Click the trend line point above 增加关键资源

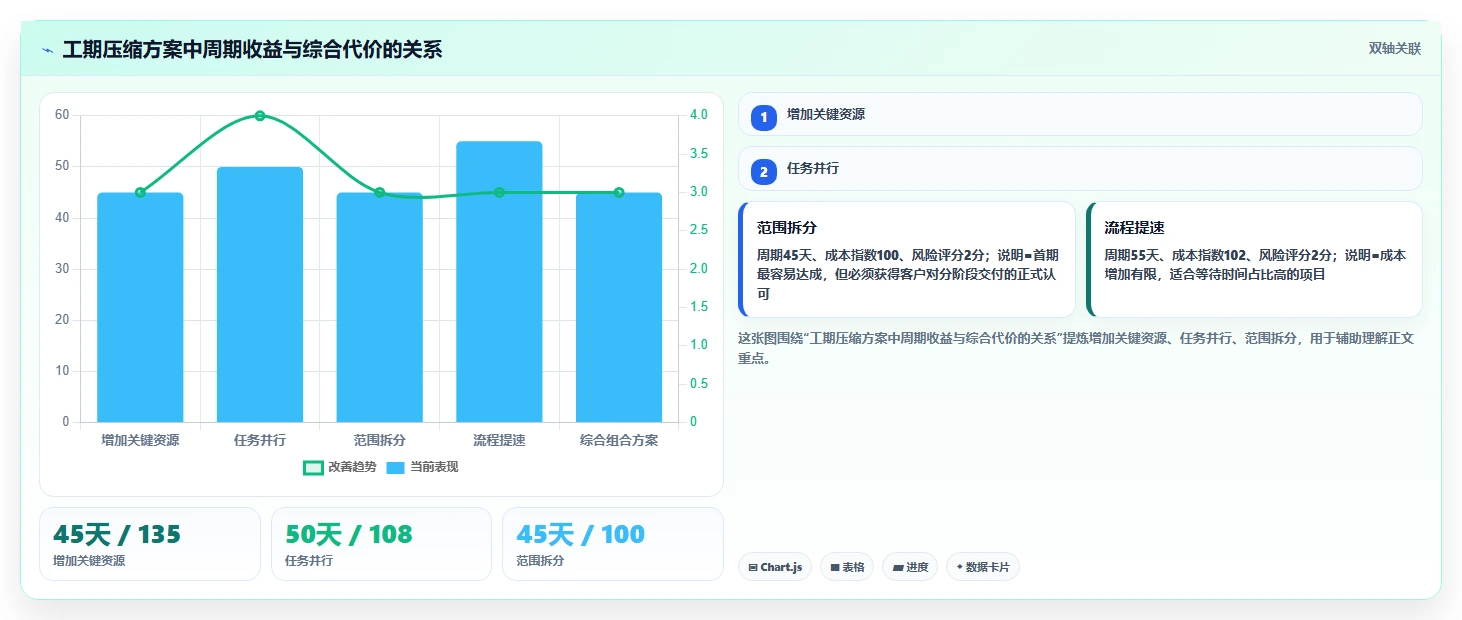[x=140, y=192]
